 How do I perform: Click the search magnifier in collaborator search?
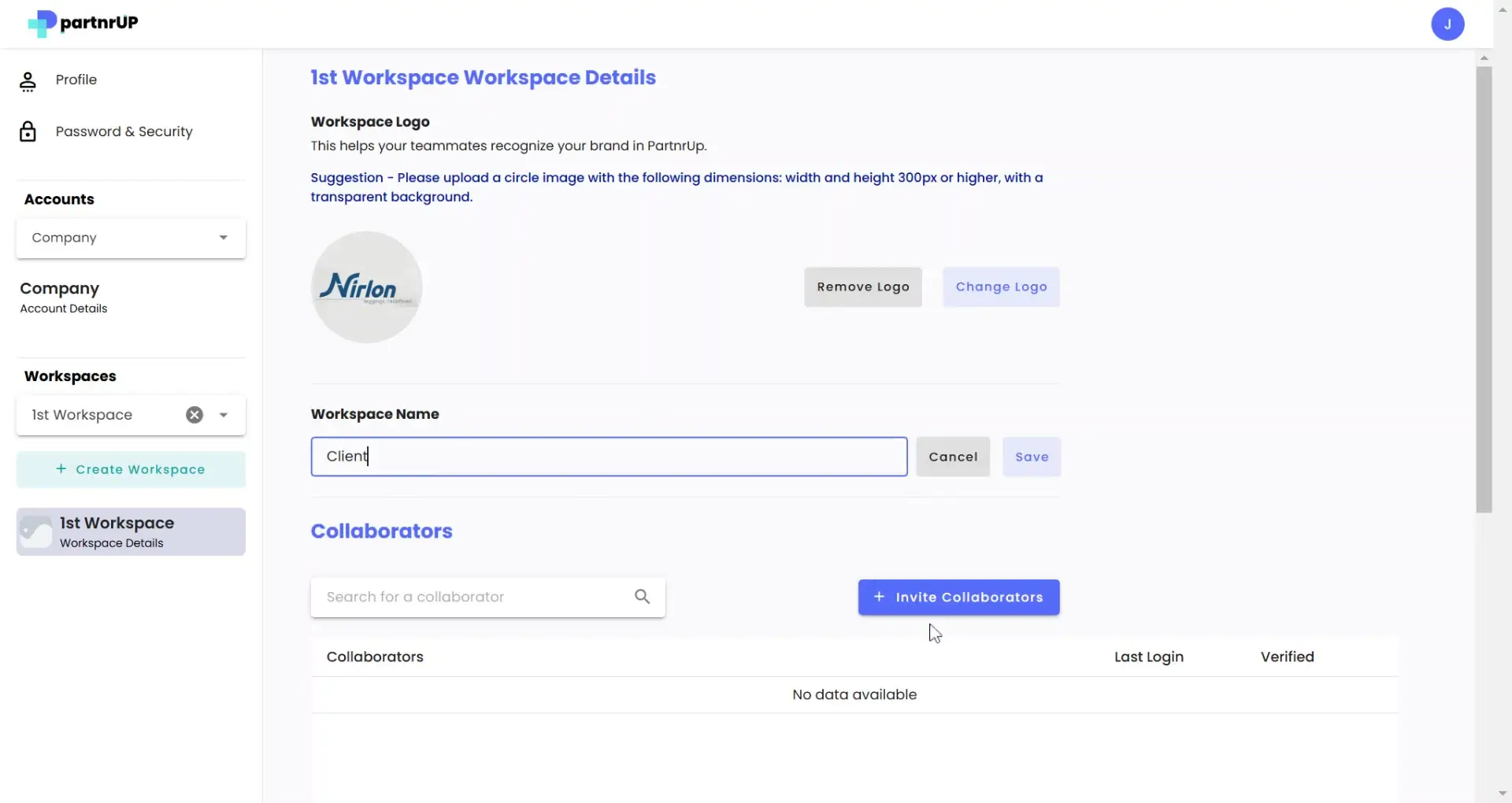tap(642, 597)
